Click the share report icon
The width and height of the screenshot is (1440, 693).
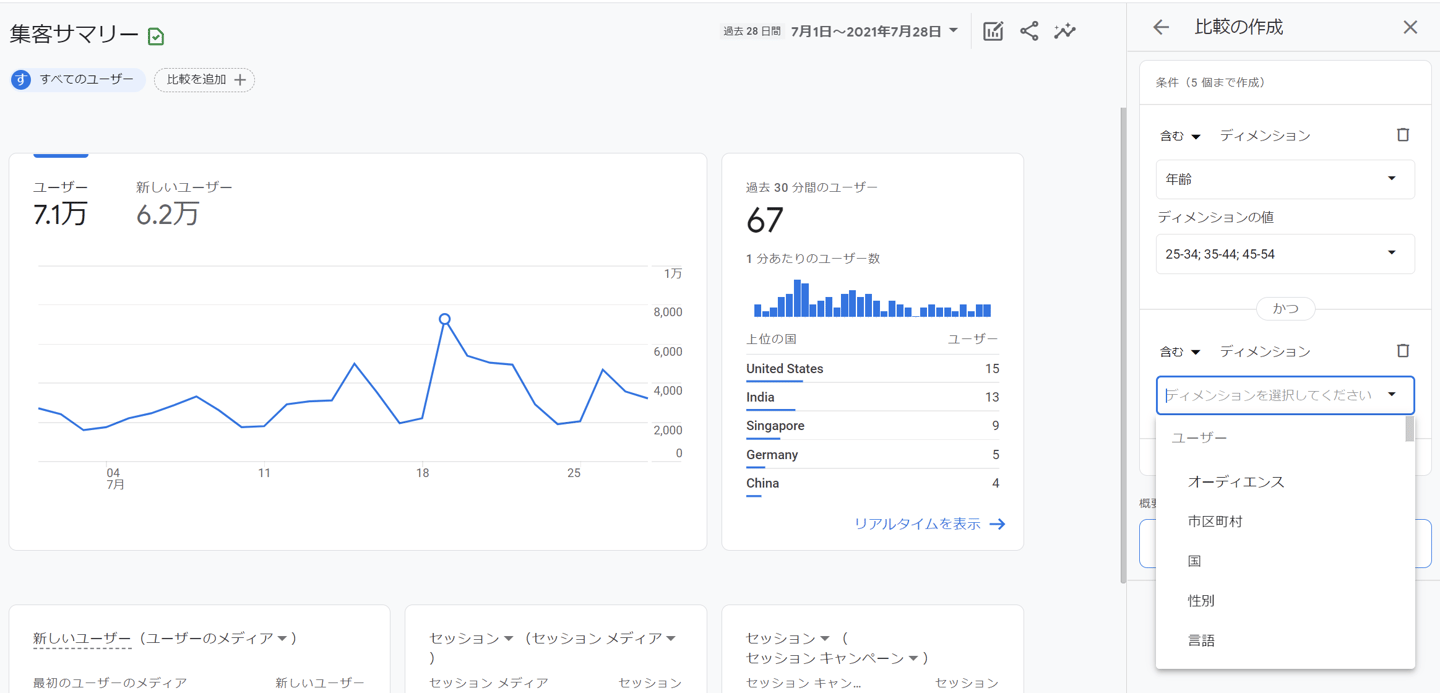[x=1029, y=31]
